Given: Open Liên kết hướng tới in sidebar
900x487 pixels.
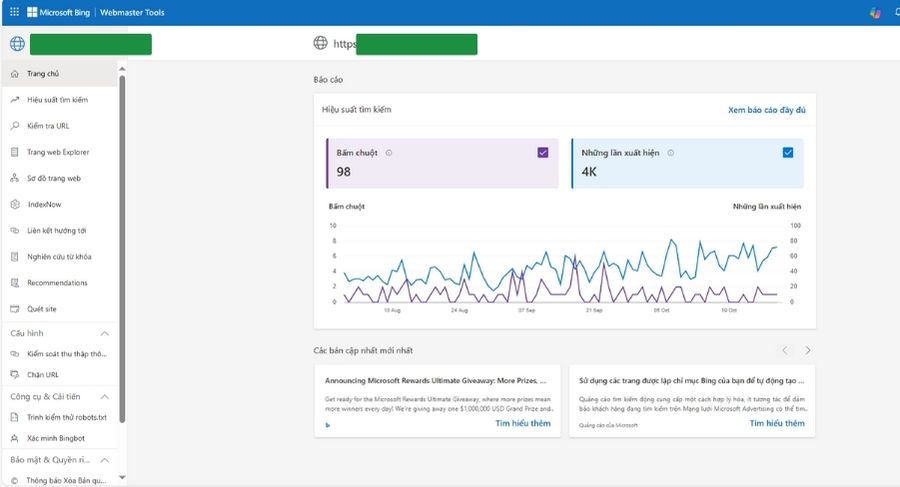Looking at the screenshot, I should pyautogui.click(x=60, y=230).
